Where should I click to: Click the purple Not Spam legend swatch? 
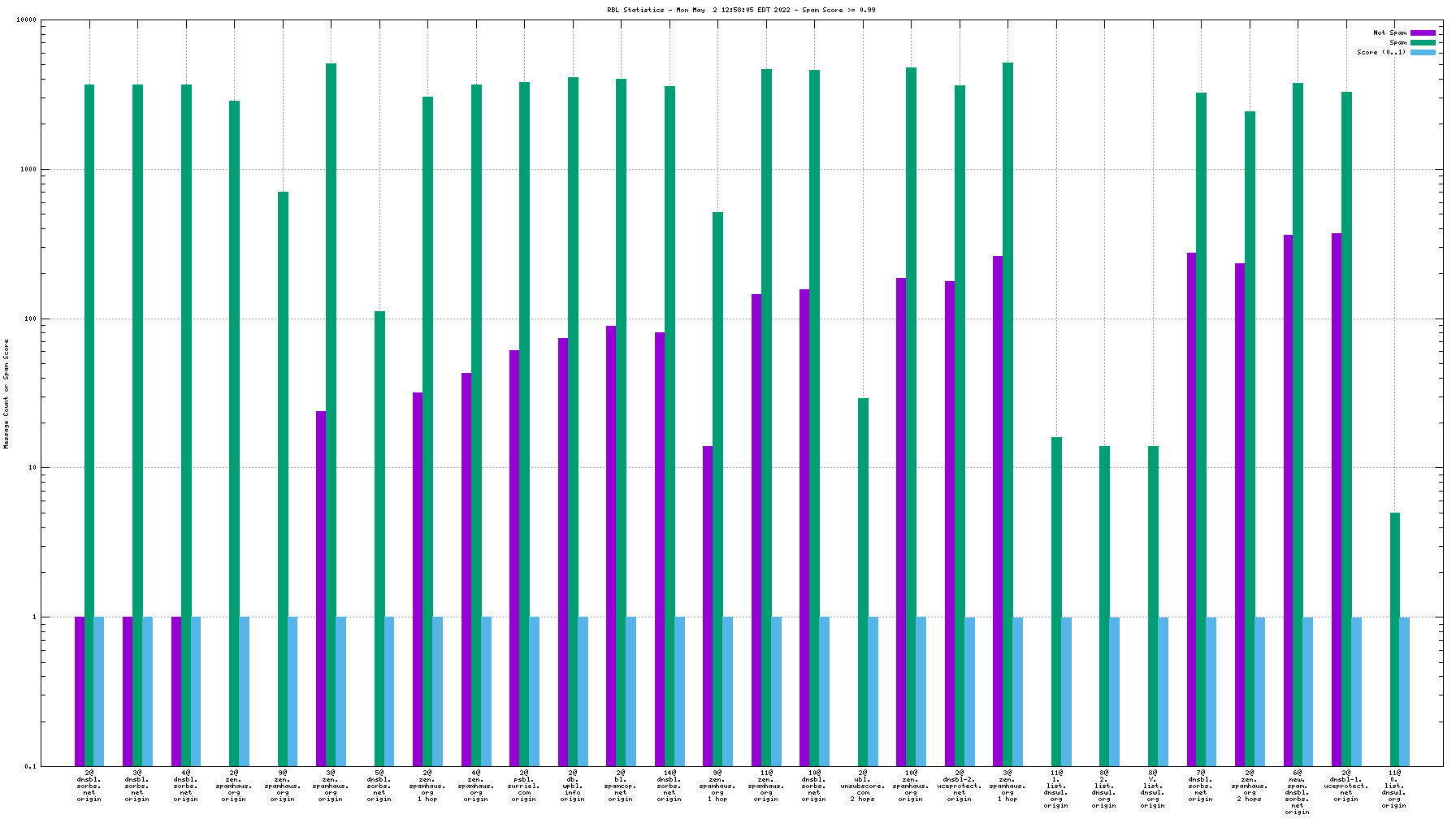click(x=1423, y=33)
